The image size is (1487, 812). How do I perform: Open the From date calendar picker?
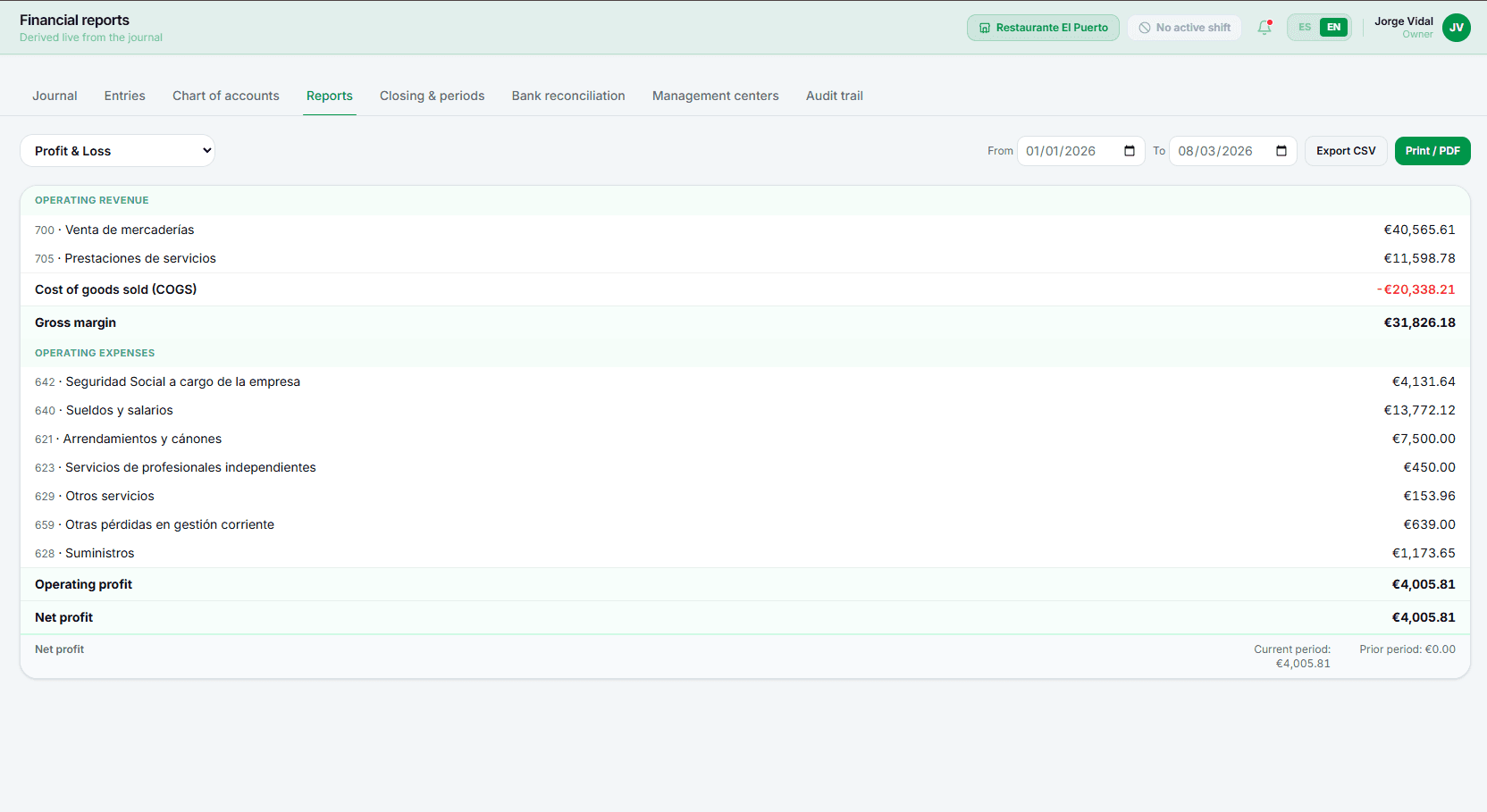tap(1130, 151)
